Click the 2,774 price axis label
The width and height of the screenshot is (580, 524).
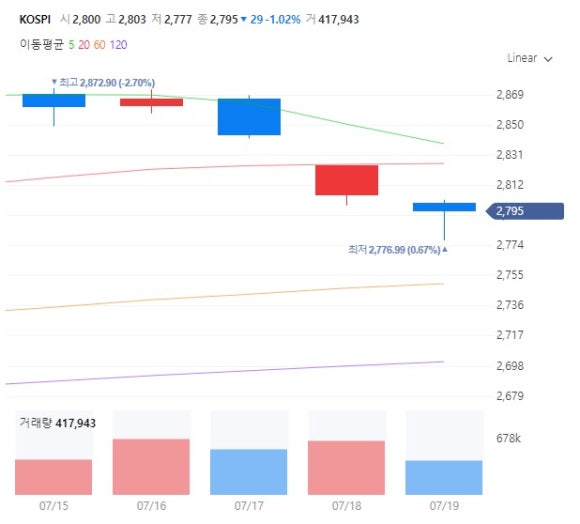(510, 245)
